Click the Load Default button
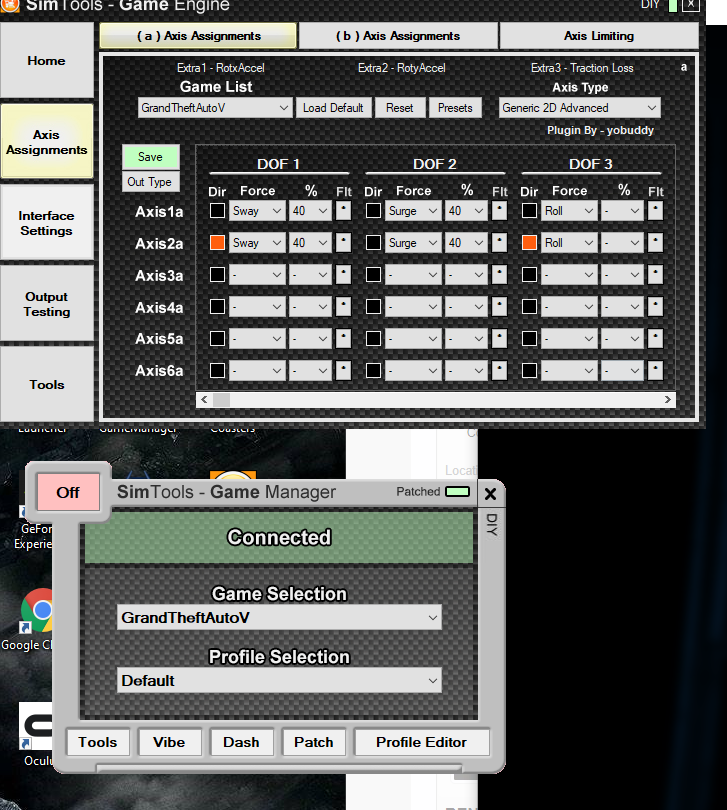Viewport: 727px width, 810px height. point(333,108)
